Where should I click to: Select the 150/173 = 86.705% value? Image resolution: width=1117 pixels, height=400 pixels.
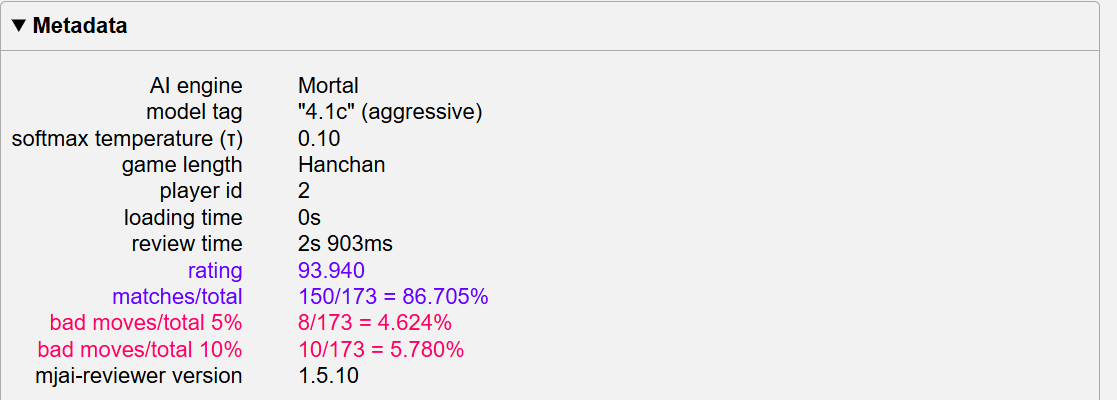[393, 297]
